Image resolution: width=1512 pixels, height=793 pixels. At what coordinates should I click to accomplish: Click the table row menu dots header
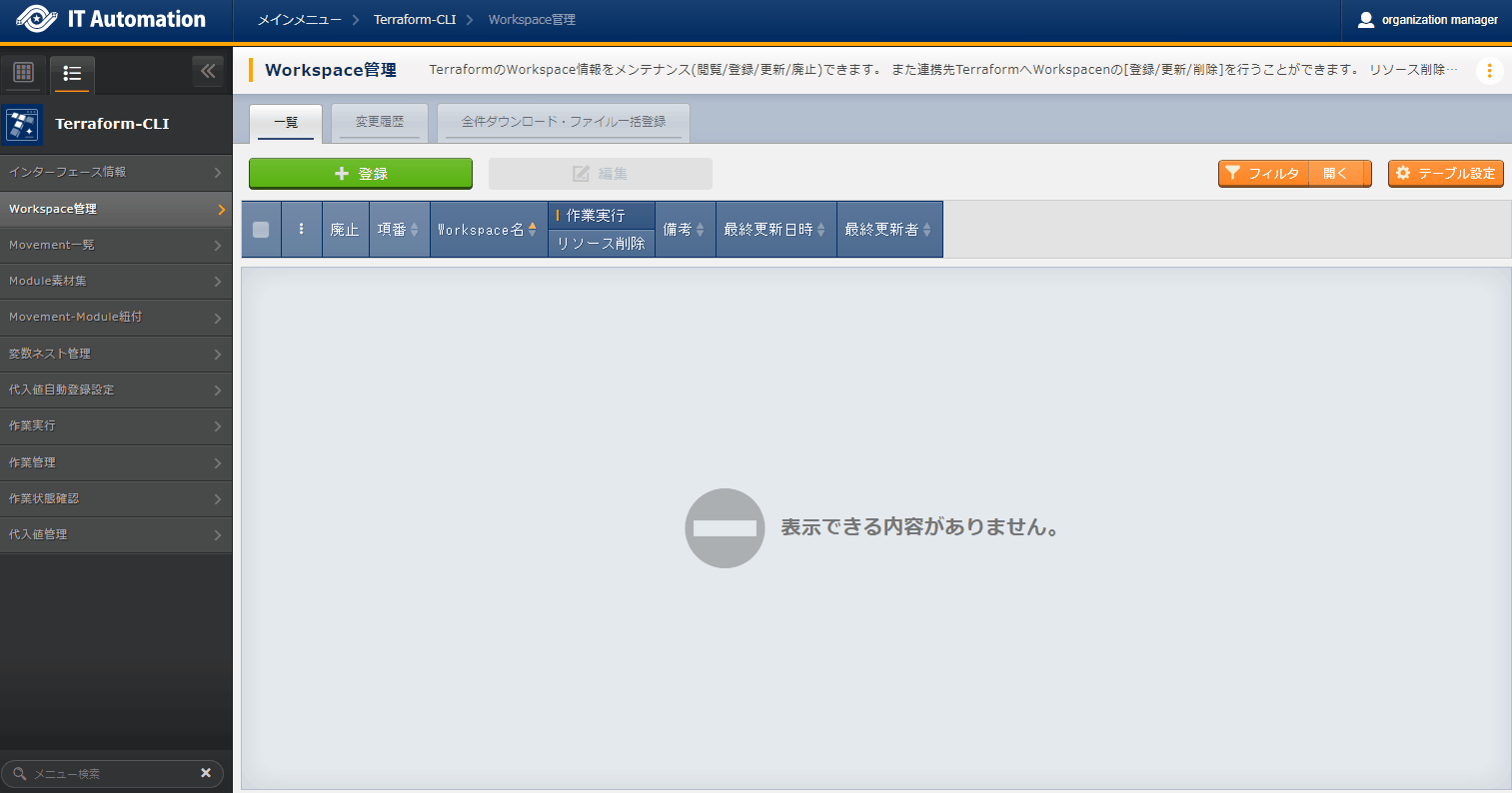301,229
